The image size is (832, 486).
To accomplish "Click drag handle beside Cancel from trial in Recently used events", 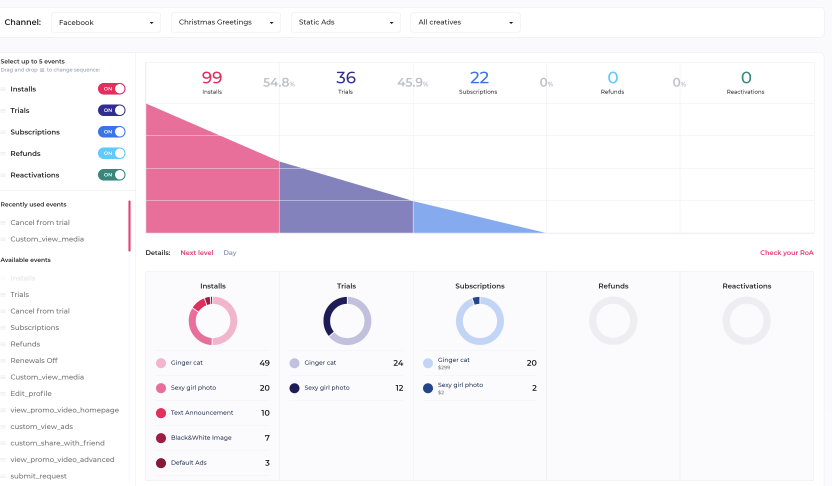I will (x=4, y=223).
